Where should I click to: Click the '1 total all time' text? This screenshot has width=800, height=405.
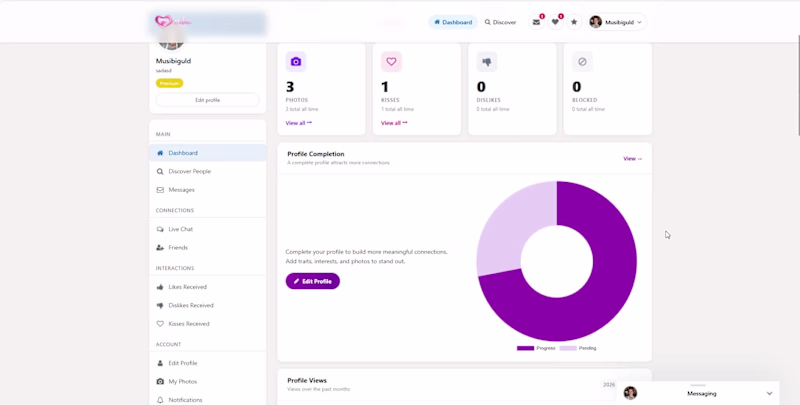[397, 109]
